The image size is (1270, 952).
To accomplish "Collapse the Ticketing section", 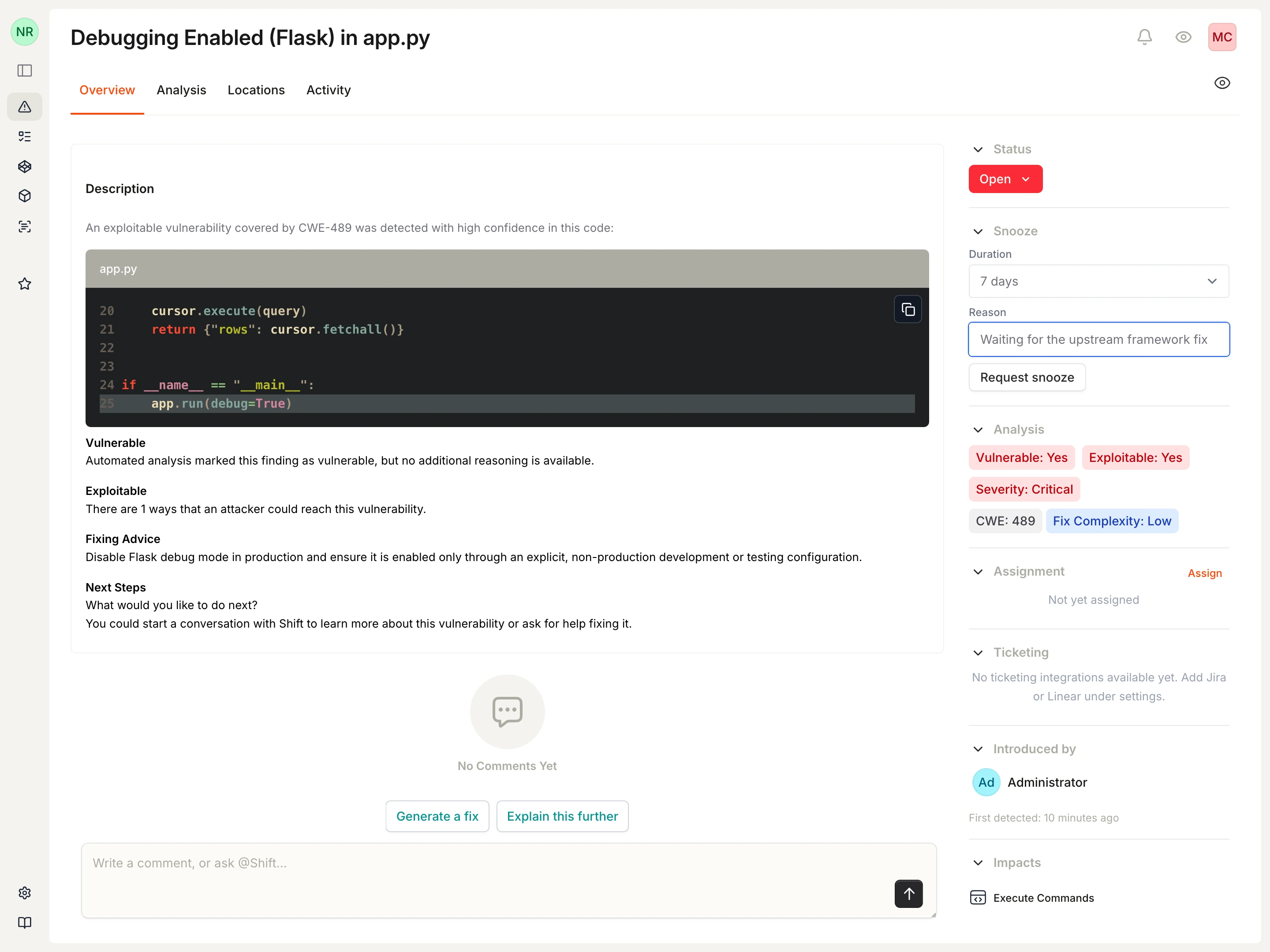I will (x=978, y=652).
